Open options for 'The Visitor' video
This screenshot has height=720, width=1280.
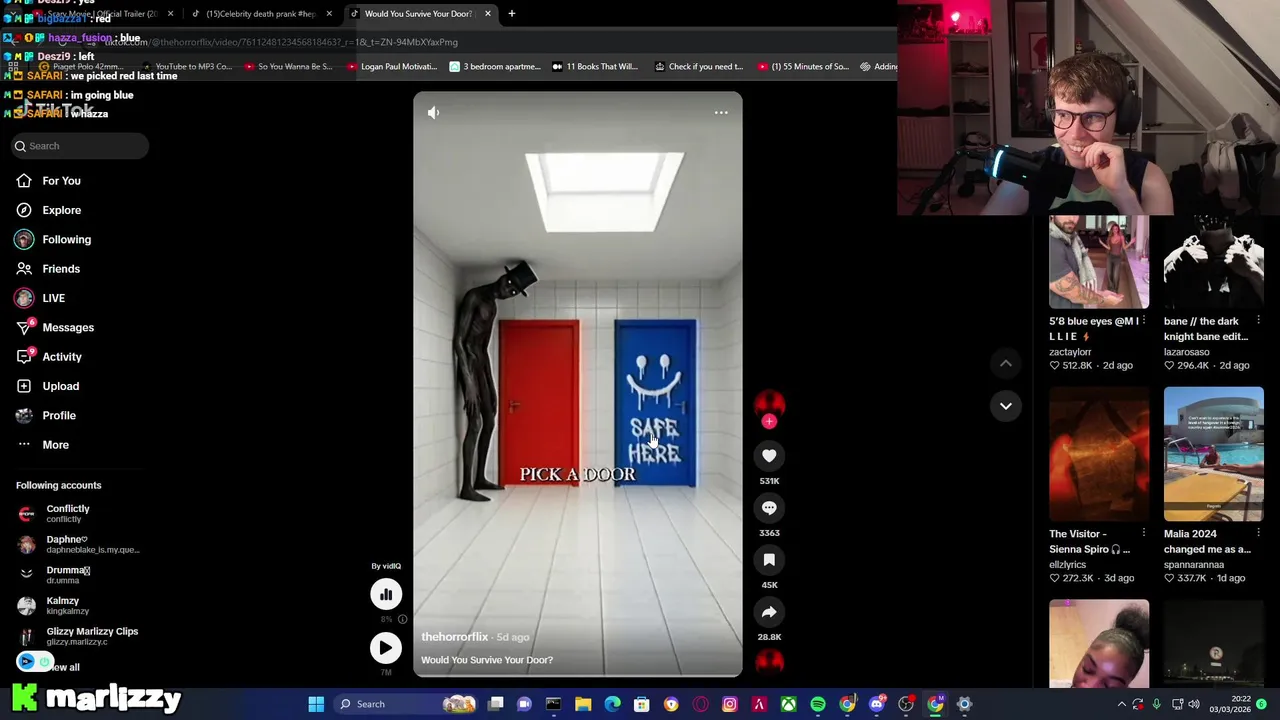(1143, 534)
